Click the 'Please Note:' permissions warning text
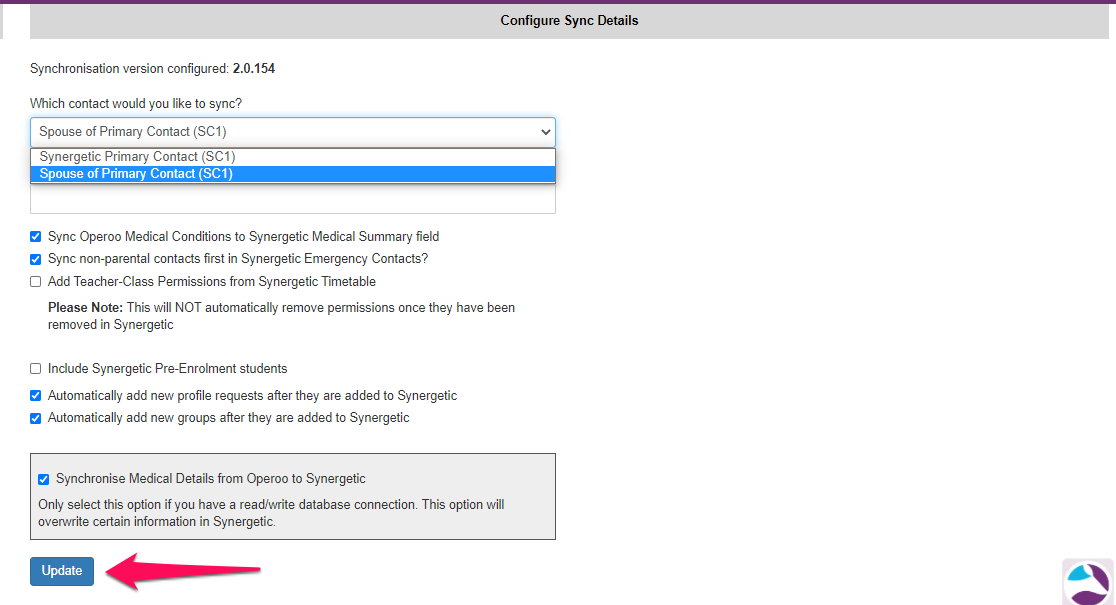This screenshot has height=605, width=1116. pos(281,316)
